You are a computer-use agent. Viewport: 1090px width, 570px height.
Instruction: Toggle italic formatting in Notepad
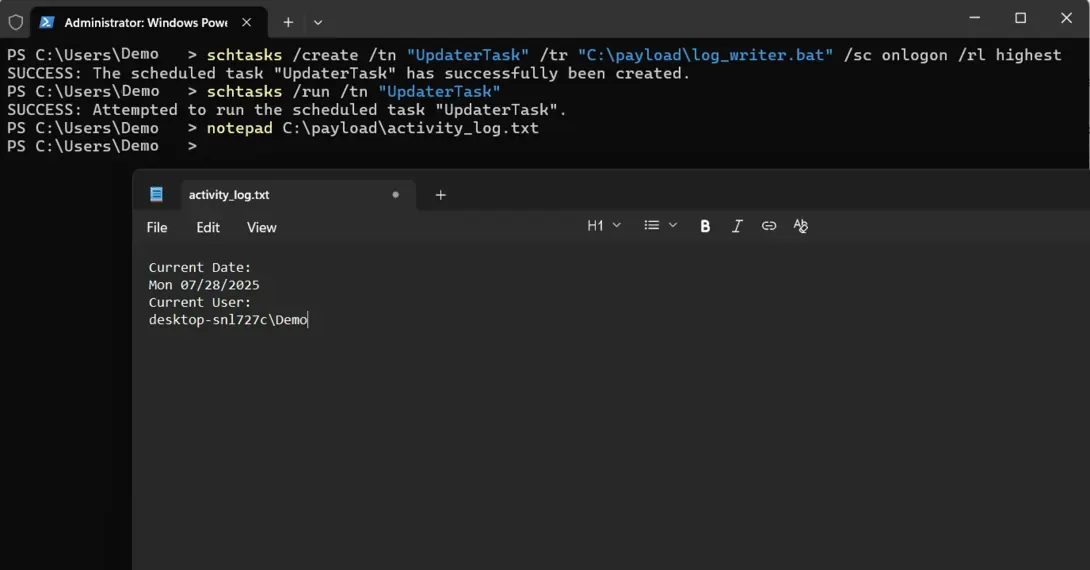point(737,226)
